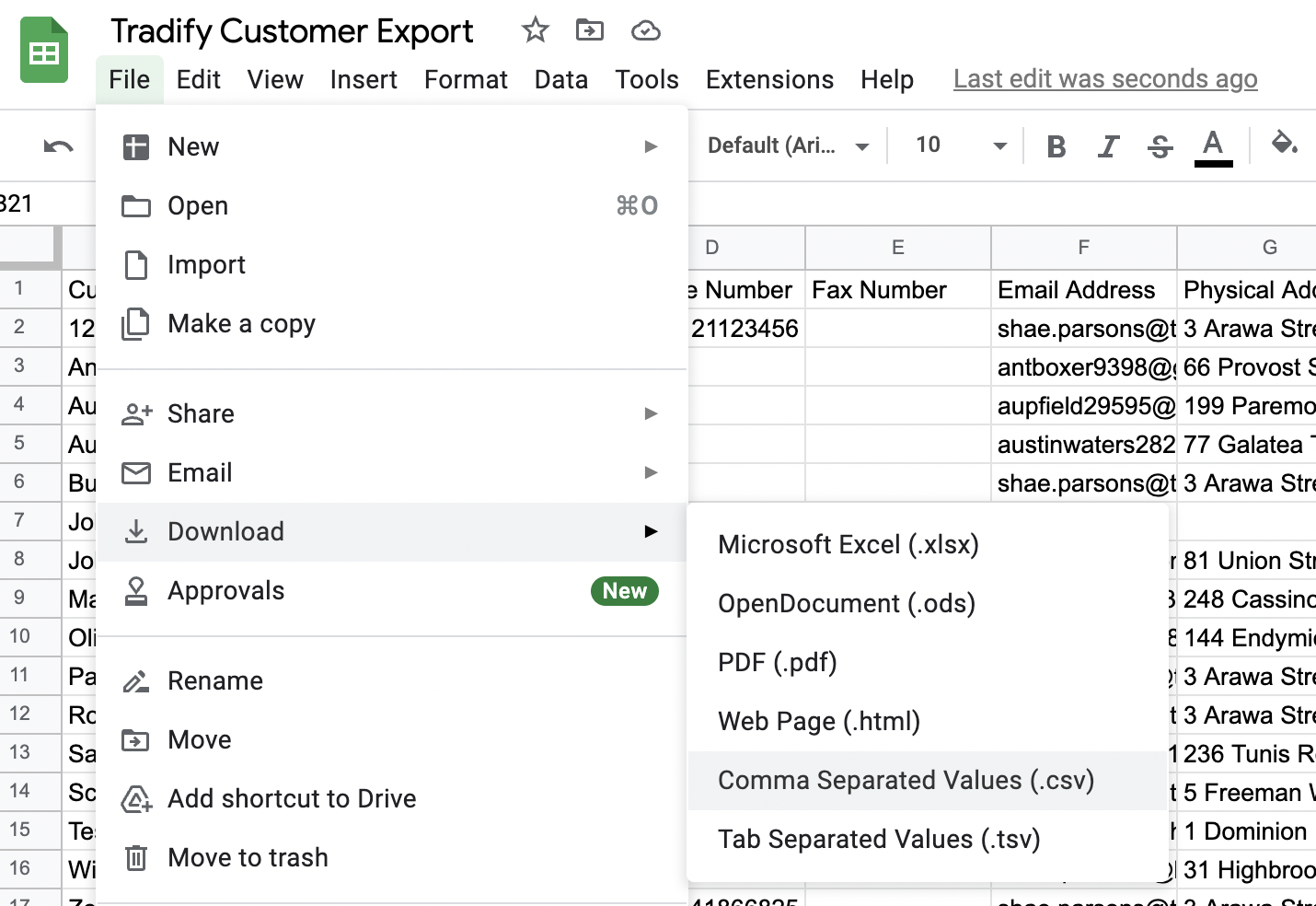Expand the Email submenu arrow

(651, 472)
